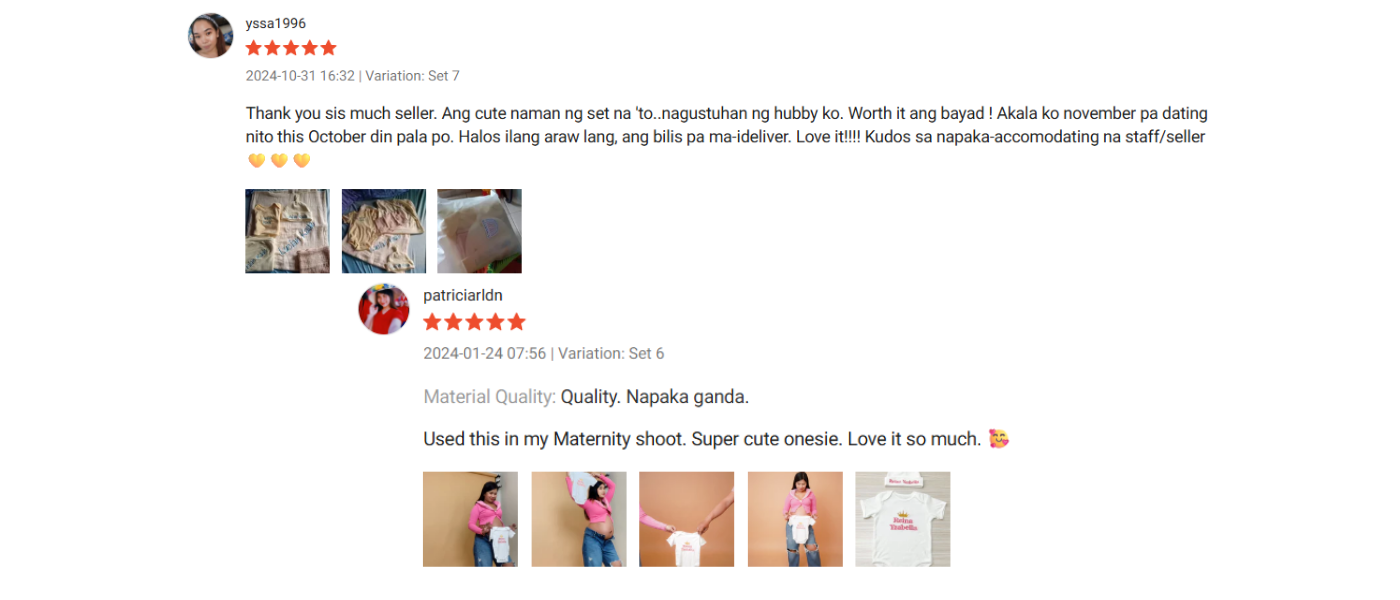
Task: Click yssa1996's five-star rating
Action: tap(291, 48)
